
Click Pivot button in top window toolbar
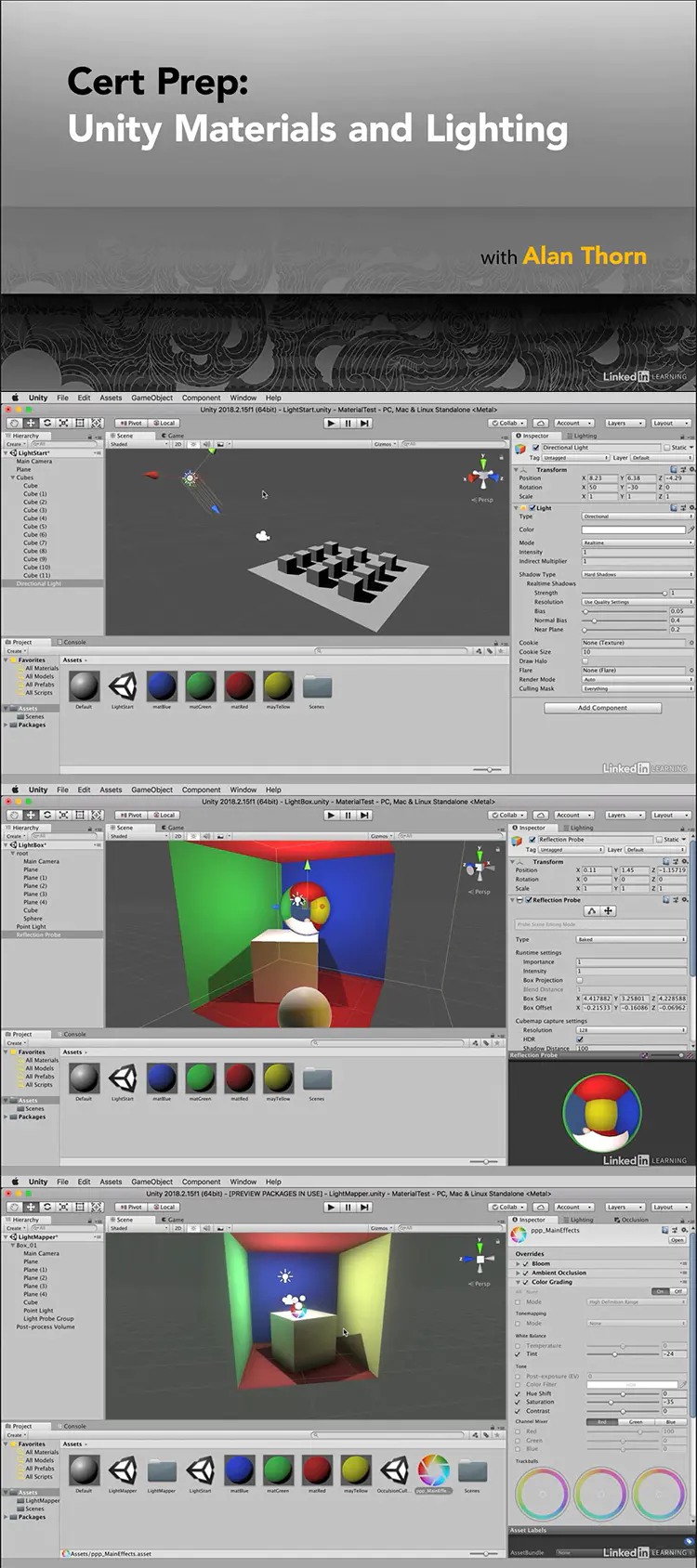click(131, 423)
